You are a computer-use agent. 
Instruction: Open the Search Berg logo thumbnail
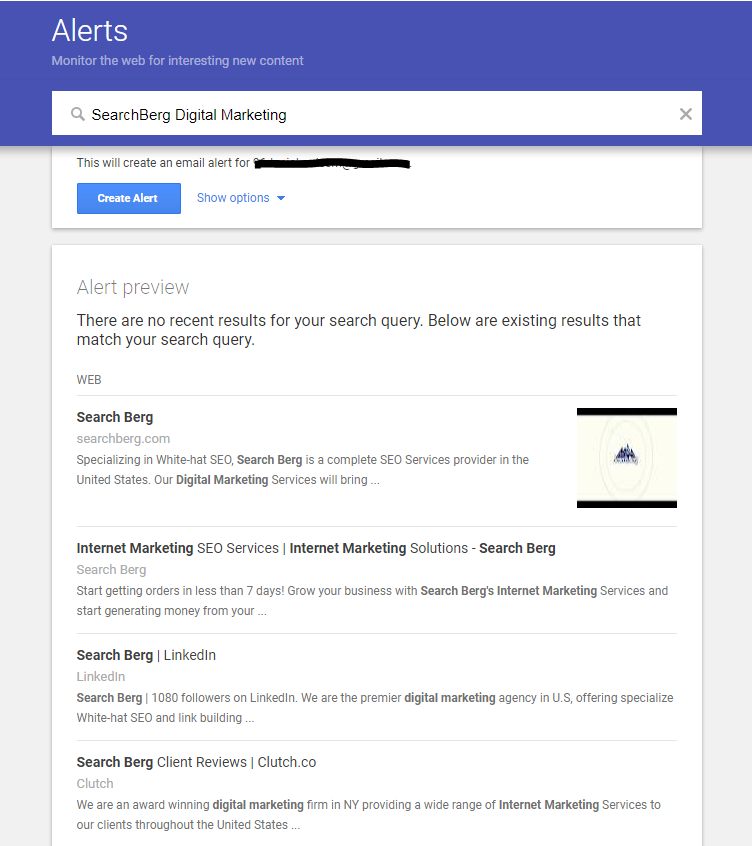(x=626, y=458)
